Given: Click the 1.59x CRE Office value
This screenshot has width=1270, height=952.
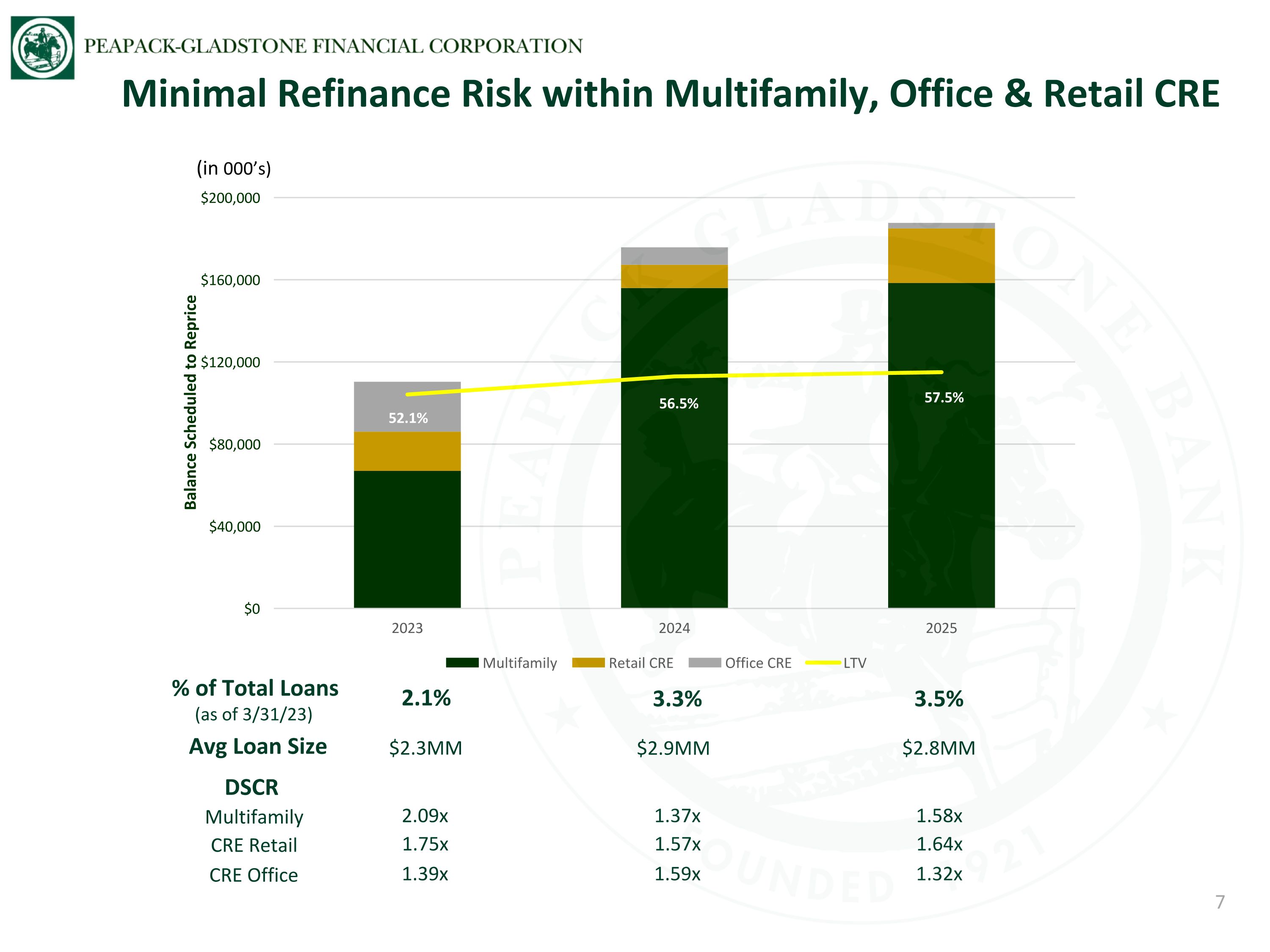Looking at the screenshot, I should [x=677, y=874].
